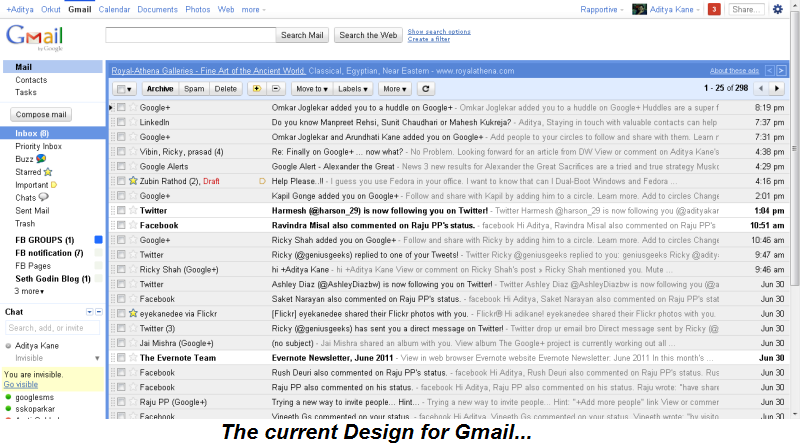Screen dimensions: 800x443
Task: Star the Google Alerts message
Action: (x=133, y=166)
